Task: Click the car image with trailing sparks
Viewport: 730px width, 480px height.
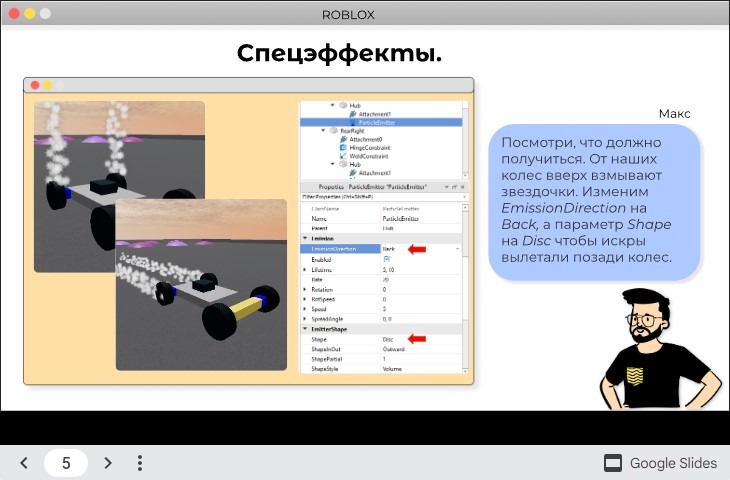Action: click(x=201, y=285)
